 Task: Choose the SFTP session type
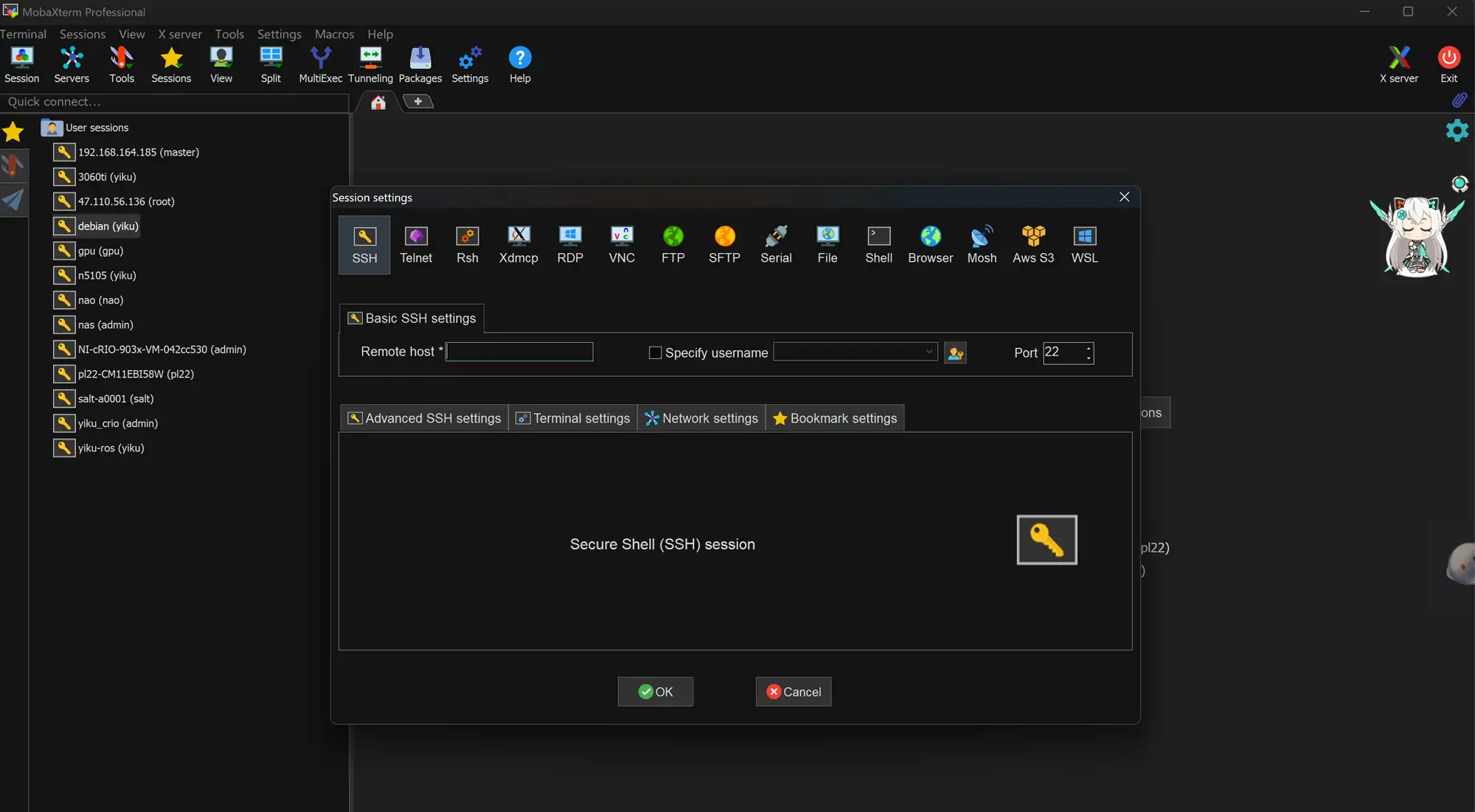[724, 245]
